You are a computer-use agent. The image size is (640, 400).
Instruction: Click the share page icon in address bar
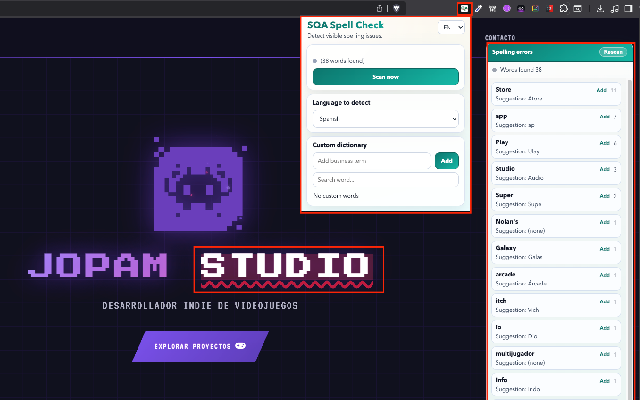point(379,8)
